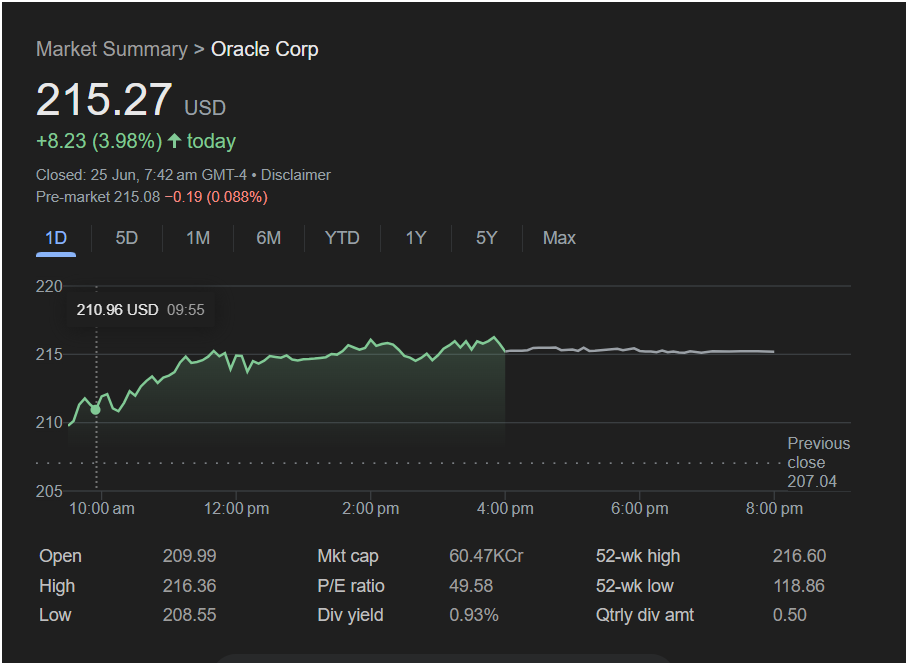Click the 215.27 current price
The image size is (908, 665).
coord(104,100)
